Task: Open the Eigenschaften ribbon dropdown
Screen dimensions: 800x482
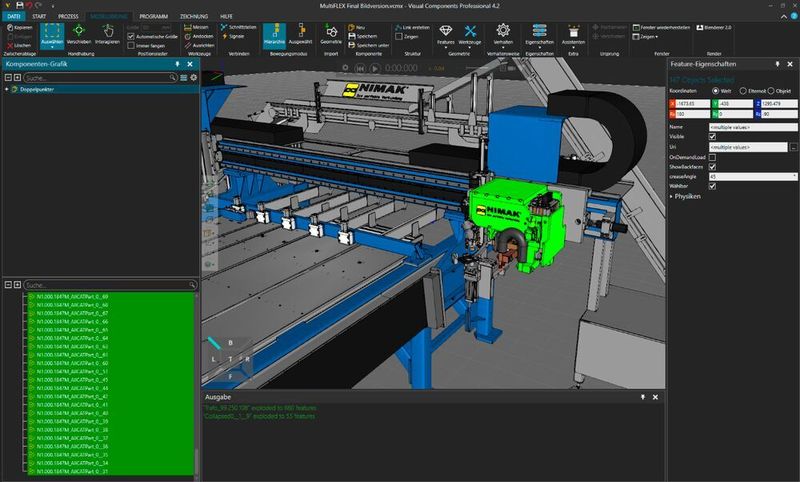Action: click(539, 35)
